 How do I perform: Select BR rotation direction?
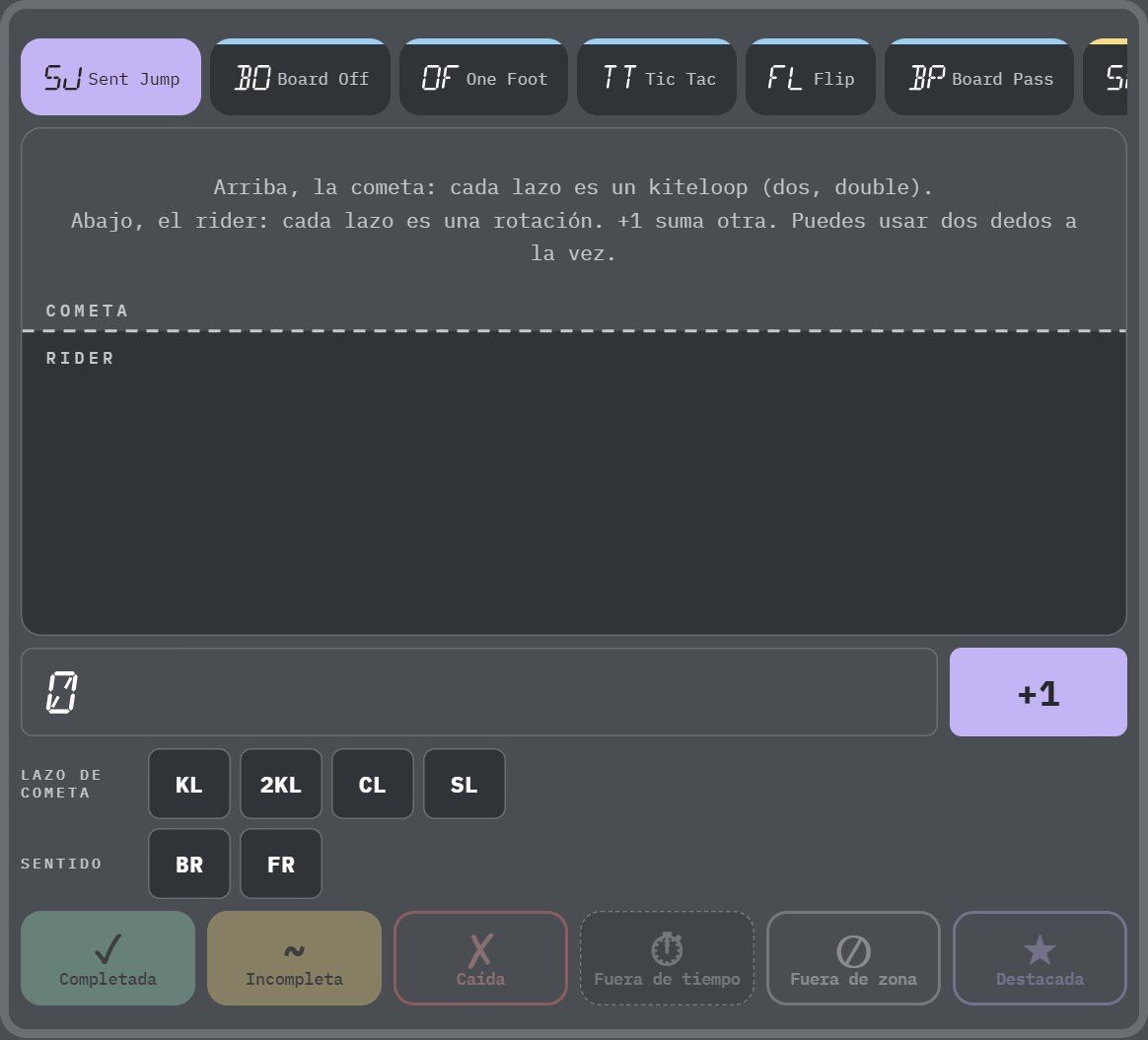(189, 864)
